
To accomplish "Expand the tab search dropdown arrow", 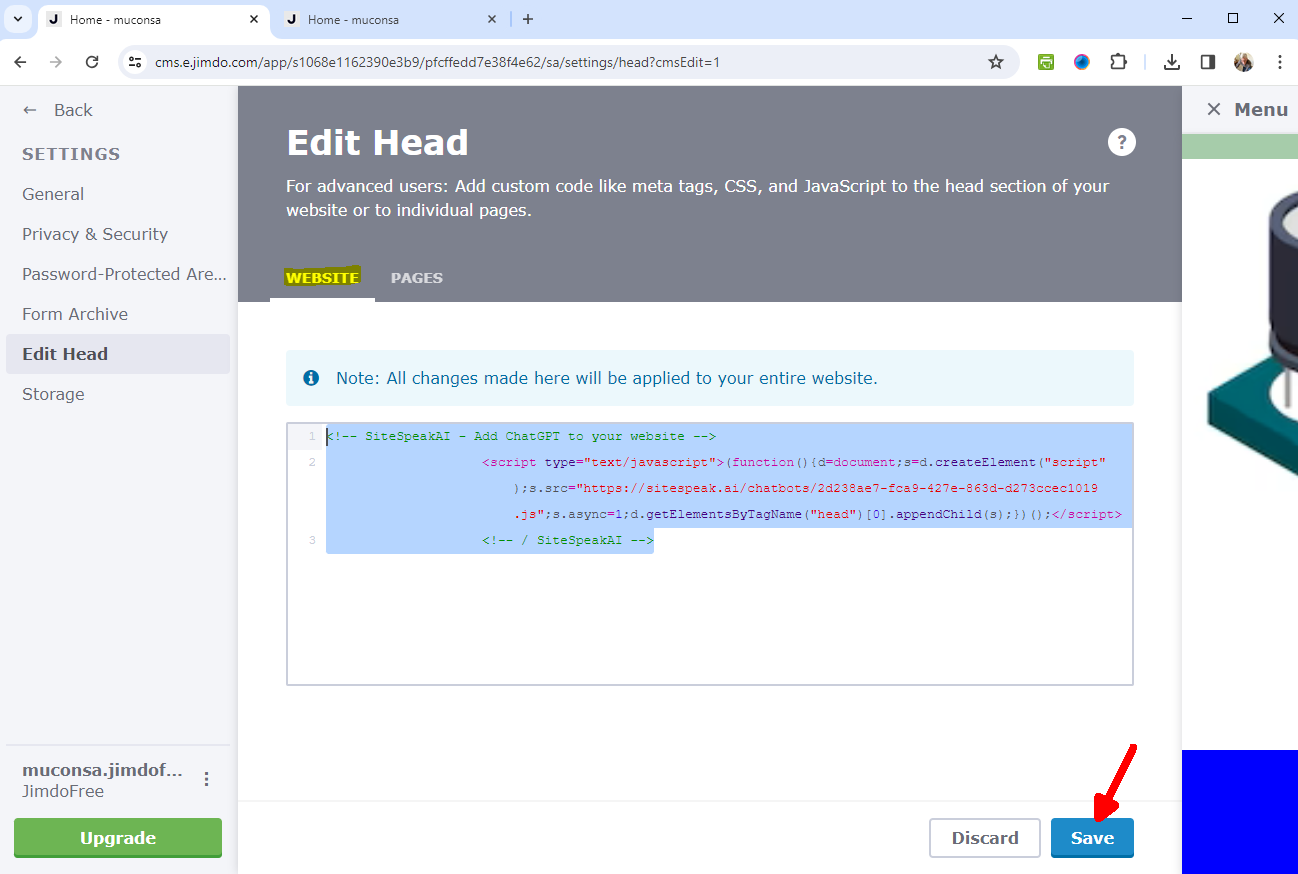I will (x=17, y=19).
